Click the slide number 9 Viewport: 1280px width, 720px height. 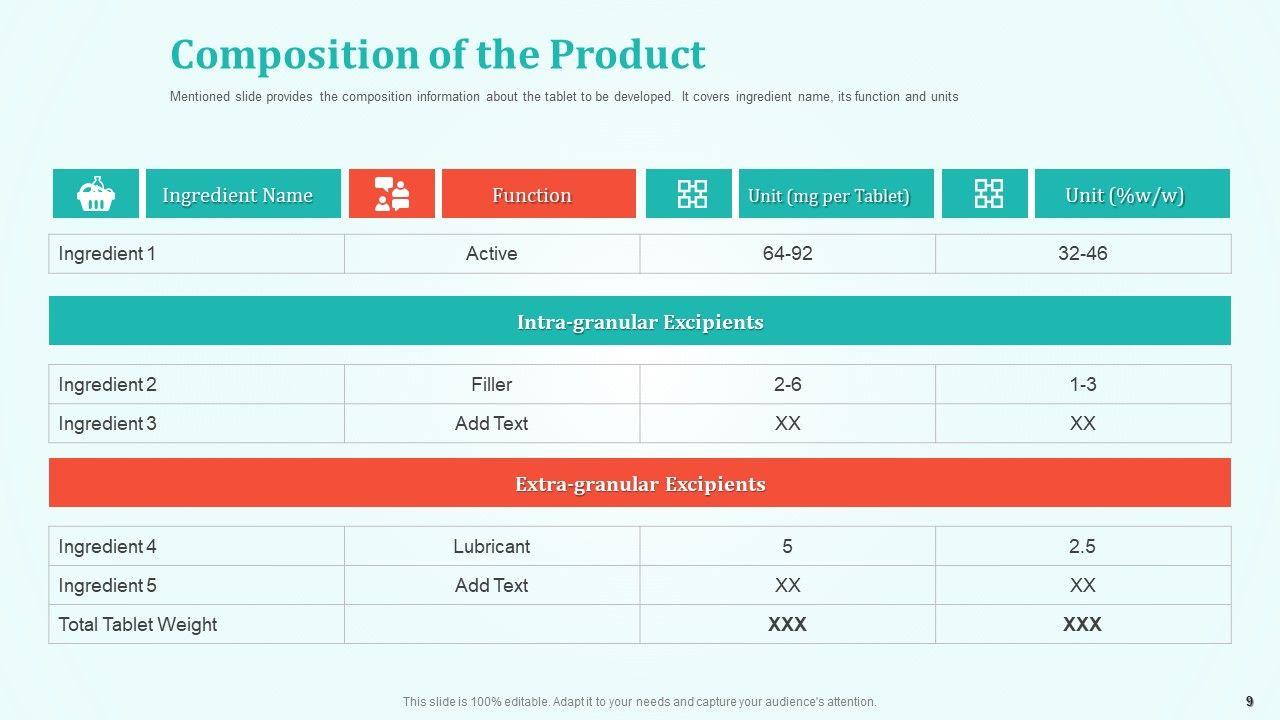click(x=1249, y=701)
